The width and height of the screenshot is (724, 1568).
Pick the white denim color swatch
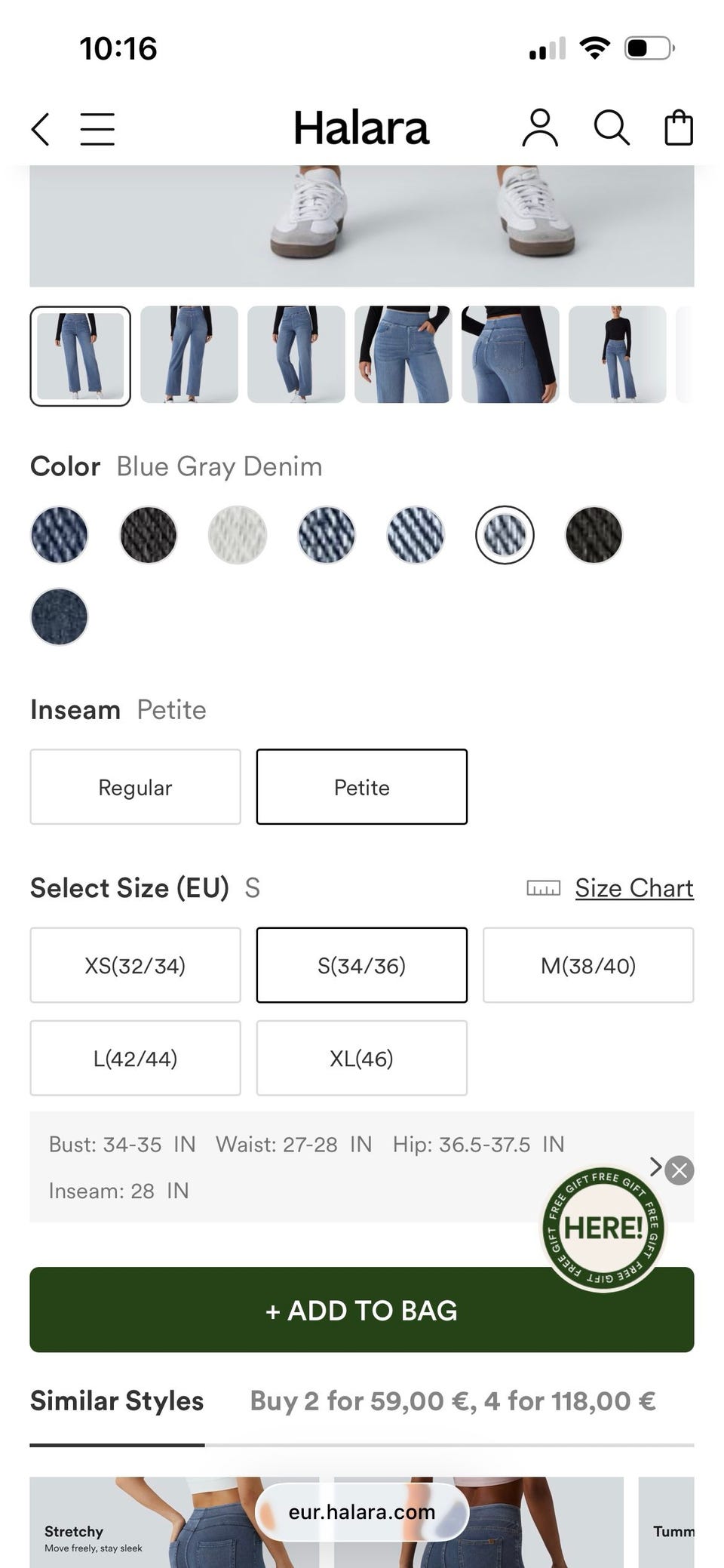[238, 535]
